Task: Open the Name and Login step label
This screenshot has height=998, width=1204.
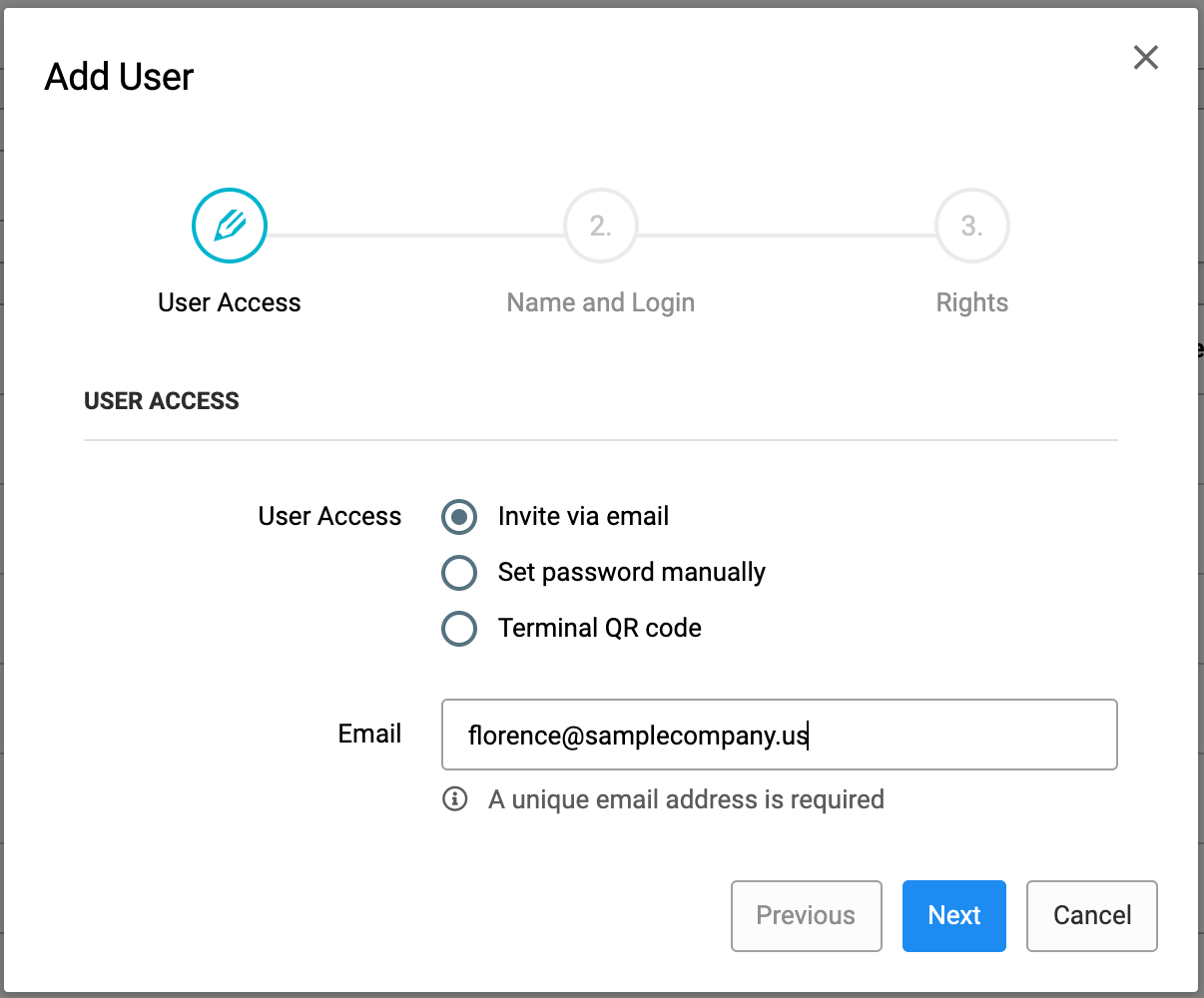Action: [x=601, y=302]
